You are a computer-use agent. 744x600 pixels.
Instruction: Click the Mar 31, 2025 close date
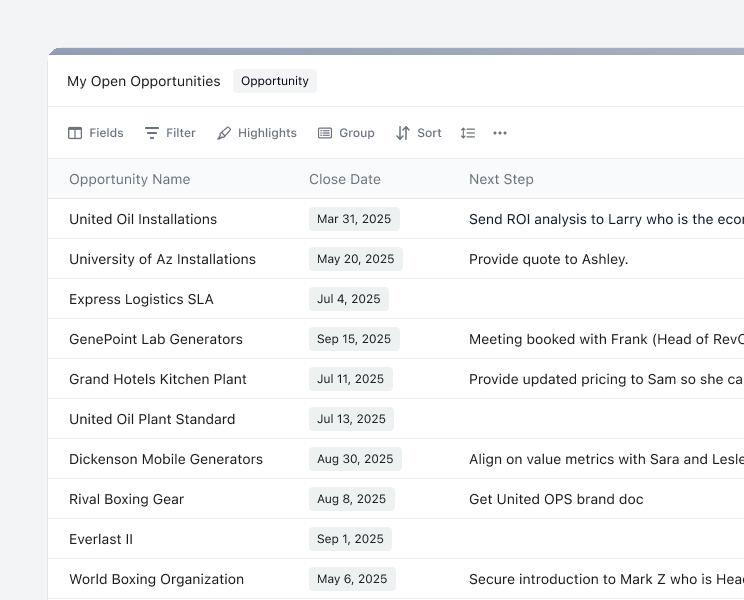tap(354, 219)
